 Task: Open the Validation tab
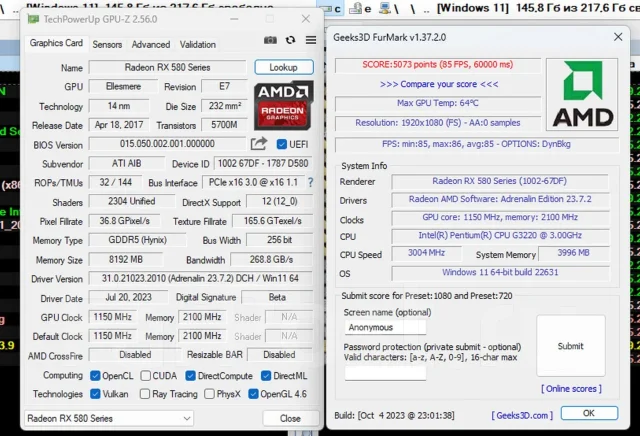(x=198, y=44)
